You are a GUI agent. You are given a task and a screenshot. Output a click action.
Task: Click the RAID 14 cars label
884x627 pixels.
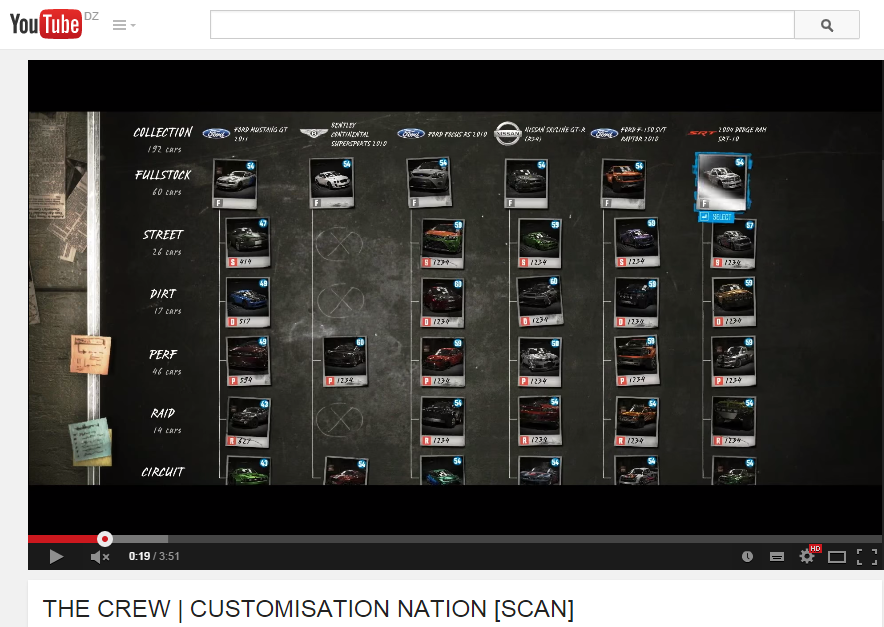(164, 421)
